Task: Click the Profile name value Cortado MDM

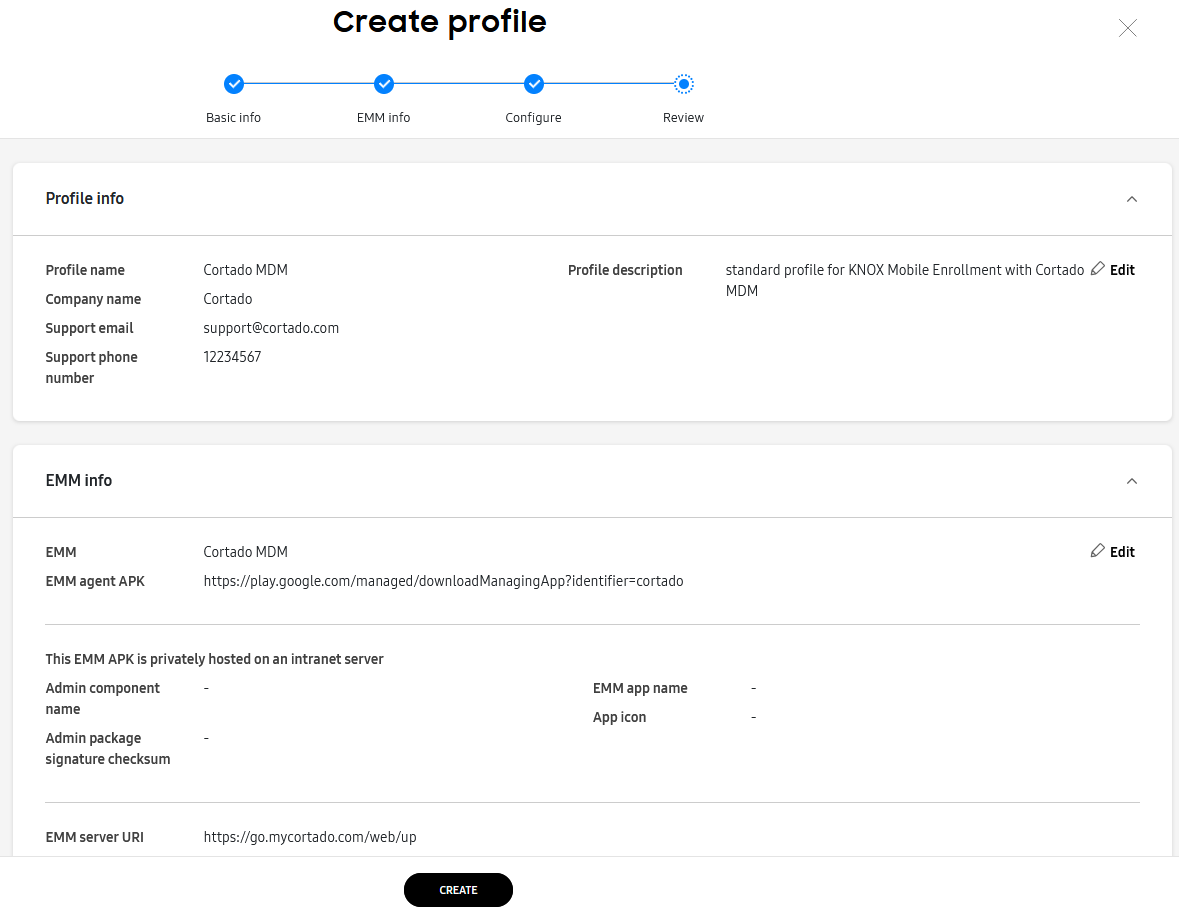Action: pos(245,270)
